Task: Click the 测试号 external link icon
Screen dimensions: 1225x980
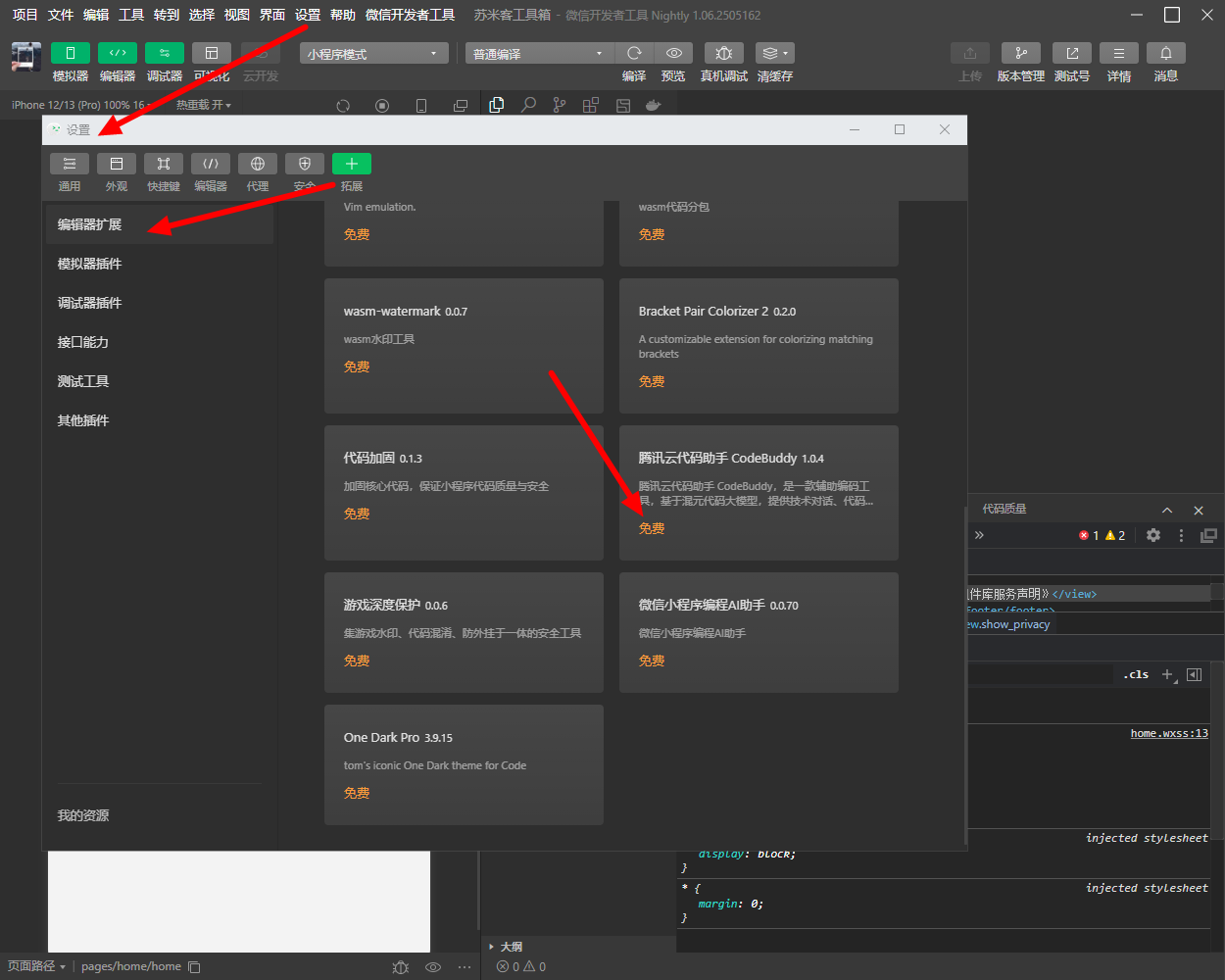Action: [1072, 53]
